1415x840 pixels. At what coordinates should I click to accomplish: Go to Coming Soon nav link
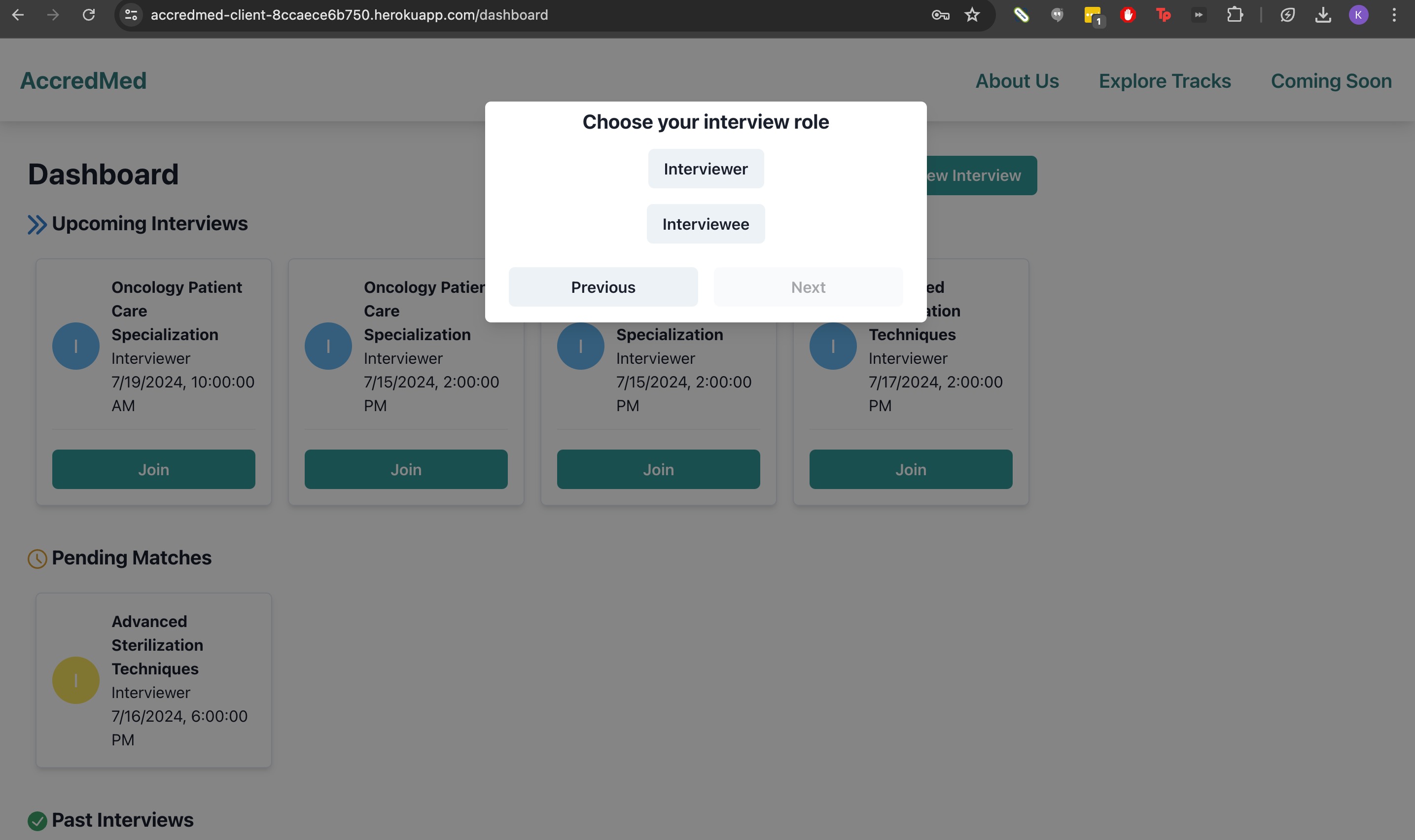pos(1331,81)
